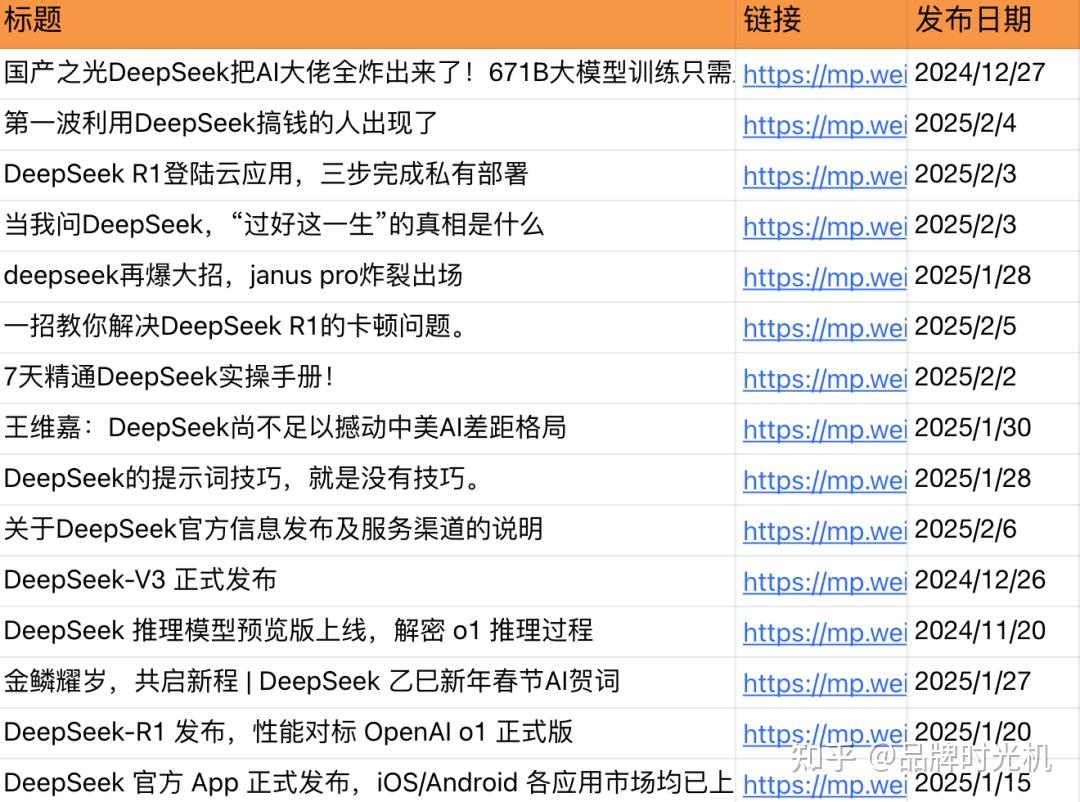Open the 7天精通DeepSeek实操手册 link
The height and width of the screenshot is (802, 1080).
click(x=823, y=379)
